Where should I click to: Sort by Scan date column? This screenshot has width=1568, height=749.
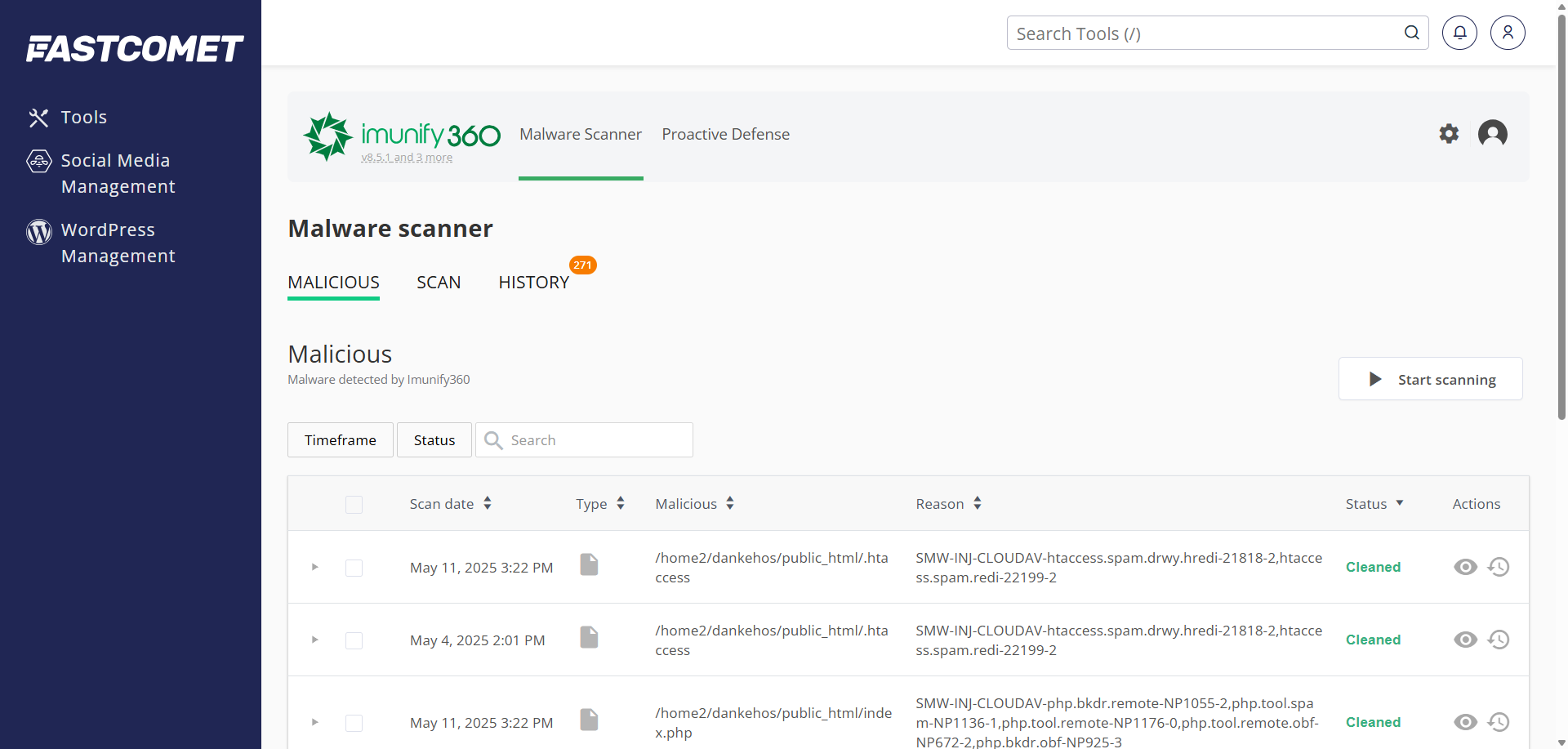pos(451,504)
